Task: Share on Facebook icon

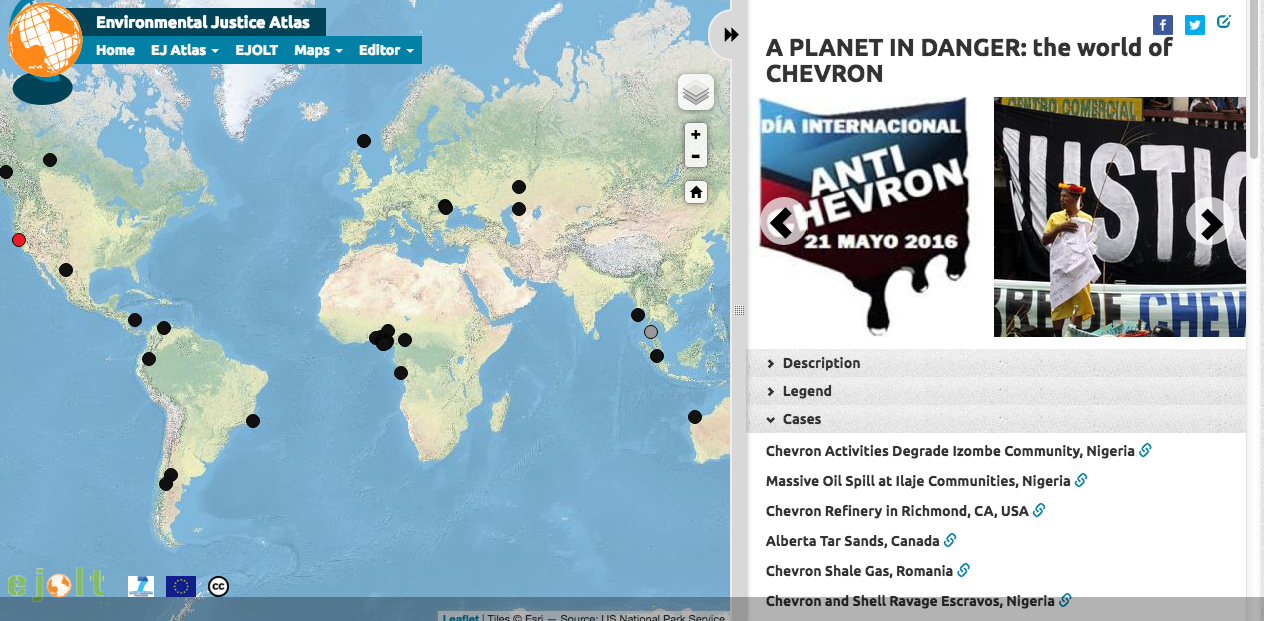Action: tap(1163, 25)
